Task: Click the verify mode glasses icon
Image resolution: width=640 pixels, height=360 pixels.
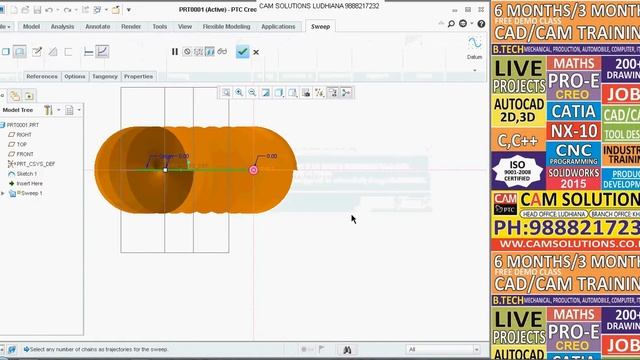Action: (x=222, y=52)
